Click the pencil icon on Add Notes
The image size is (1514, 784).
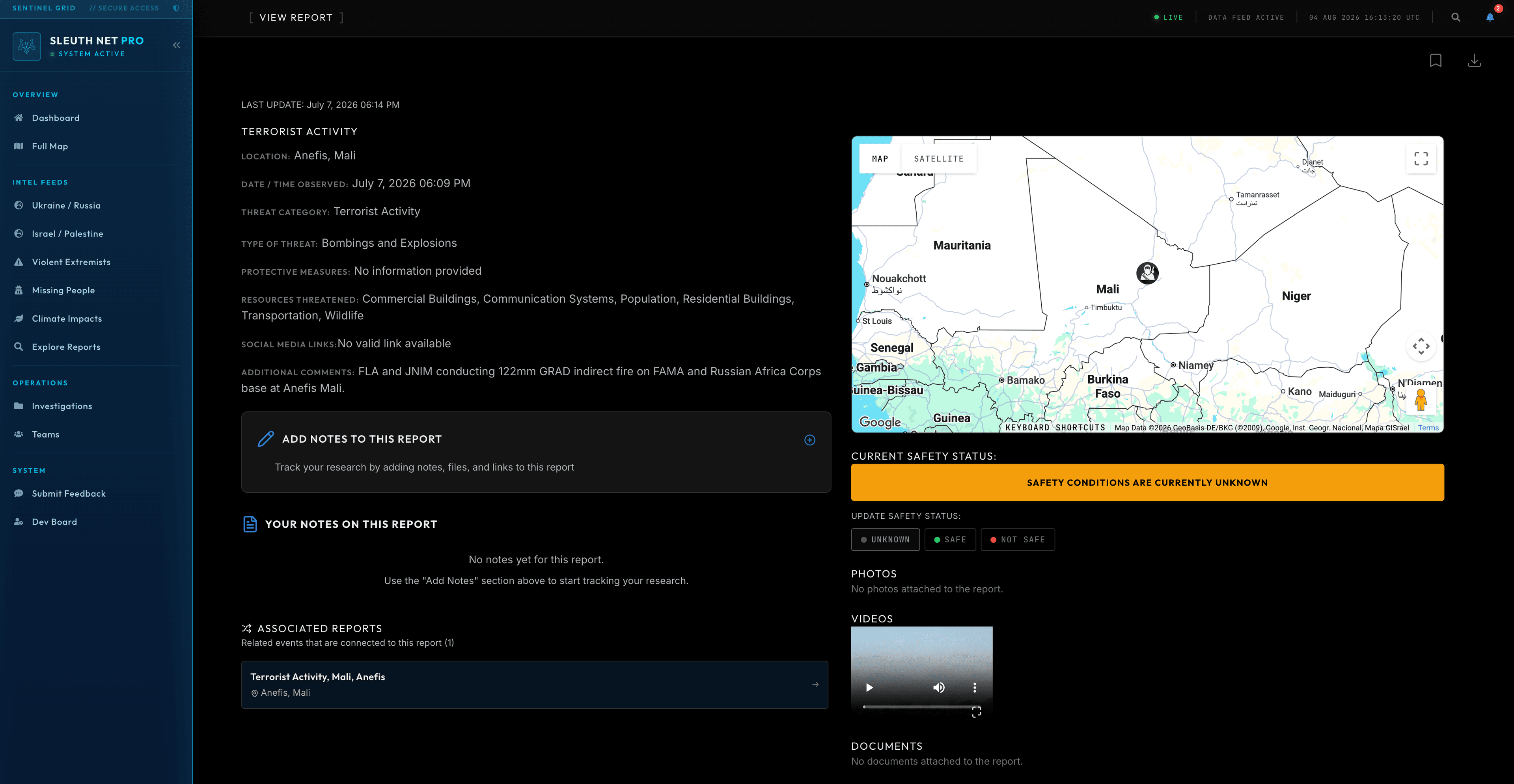click(x=266, y=439)
